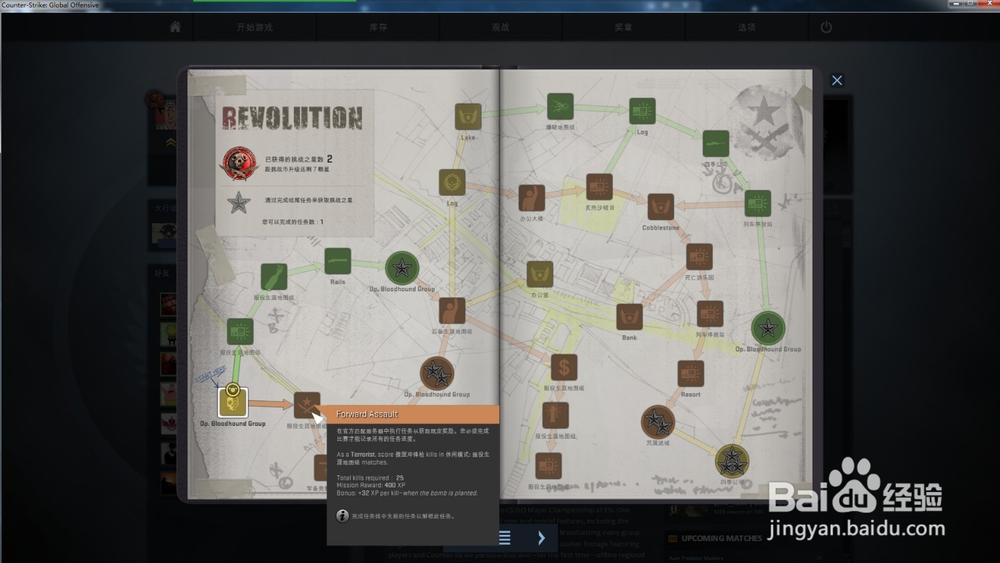Open the 库存 inventory menu

pyautogui.click(x=378, y=27)
